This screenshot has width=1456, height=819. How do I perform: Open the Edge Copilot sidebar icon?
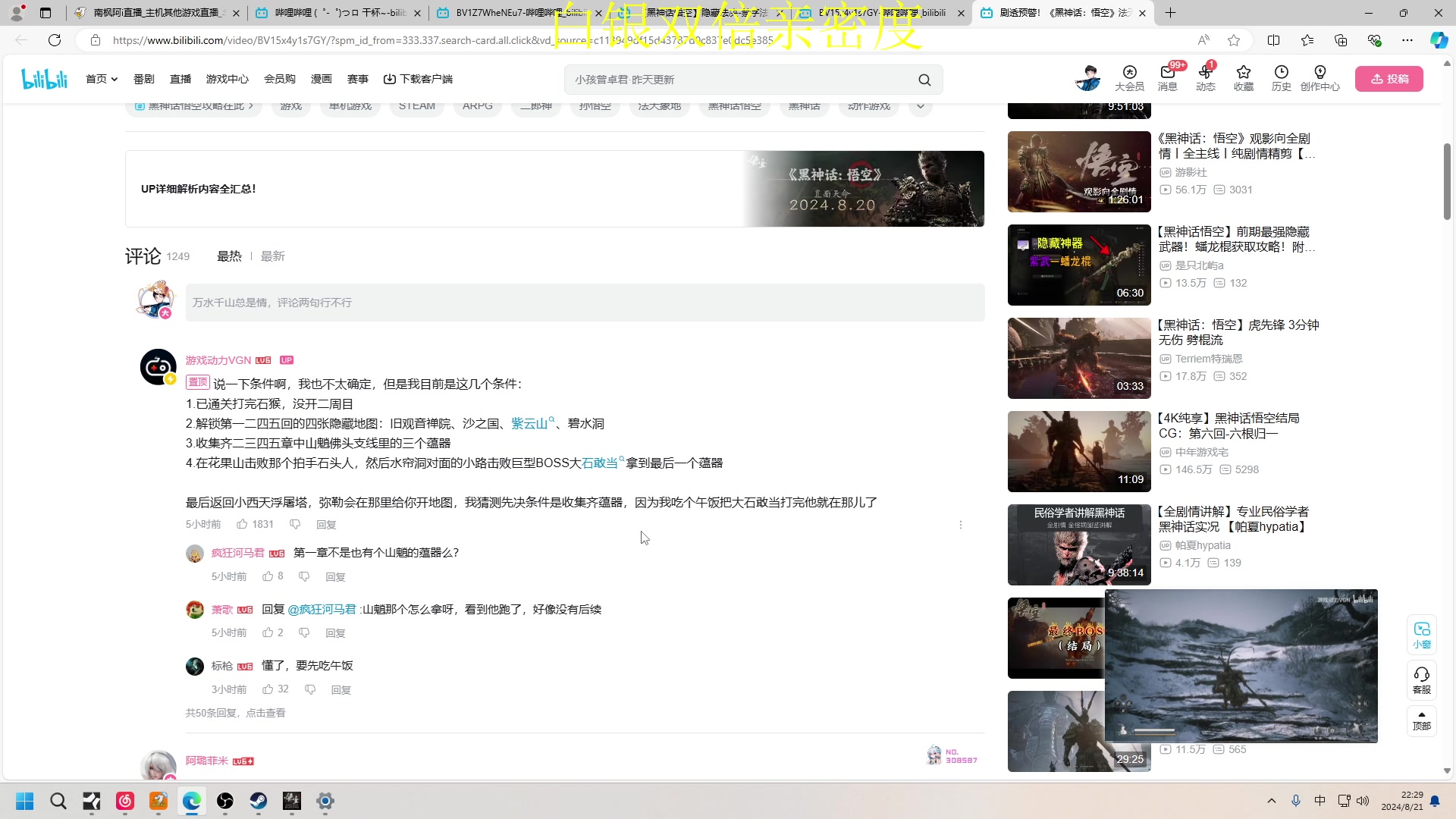tap(1439, 40)
